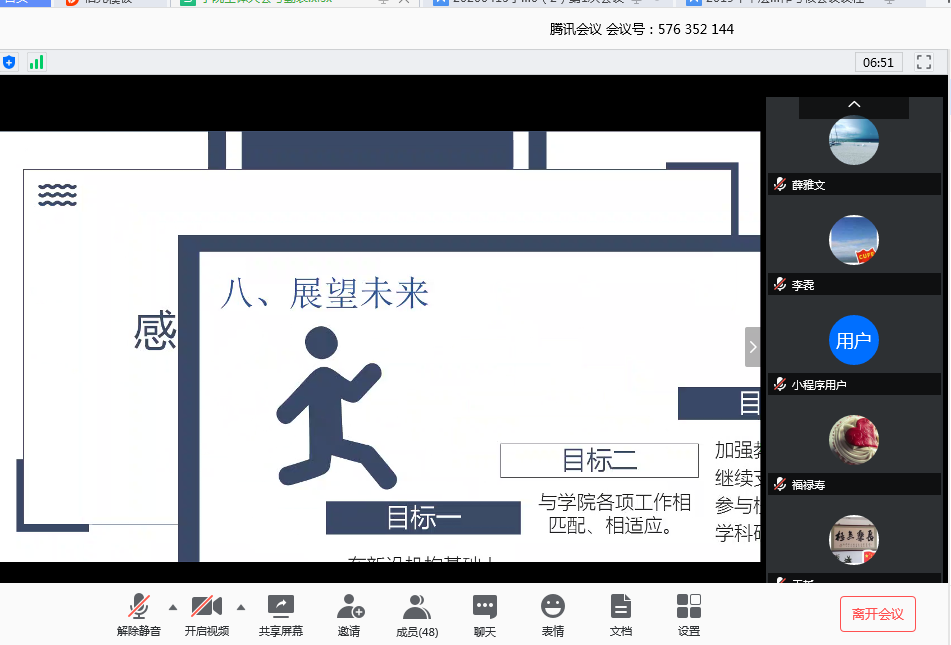The image size is (951, 645).
Task: Click the unmute microphone icon (解除静音)
Action: pyautogui.click(x=139, y=607)
